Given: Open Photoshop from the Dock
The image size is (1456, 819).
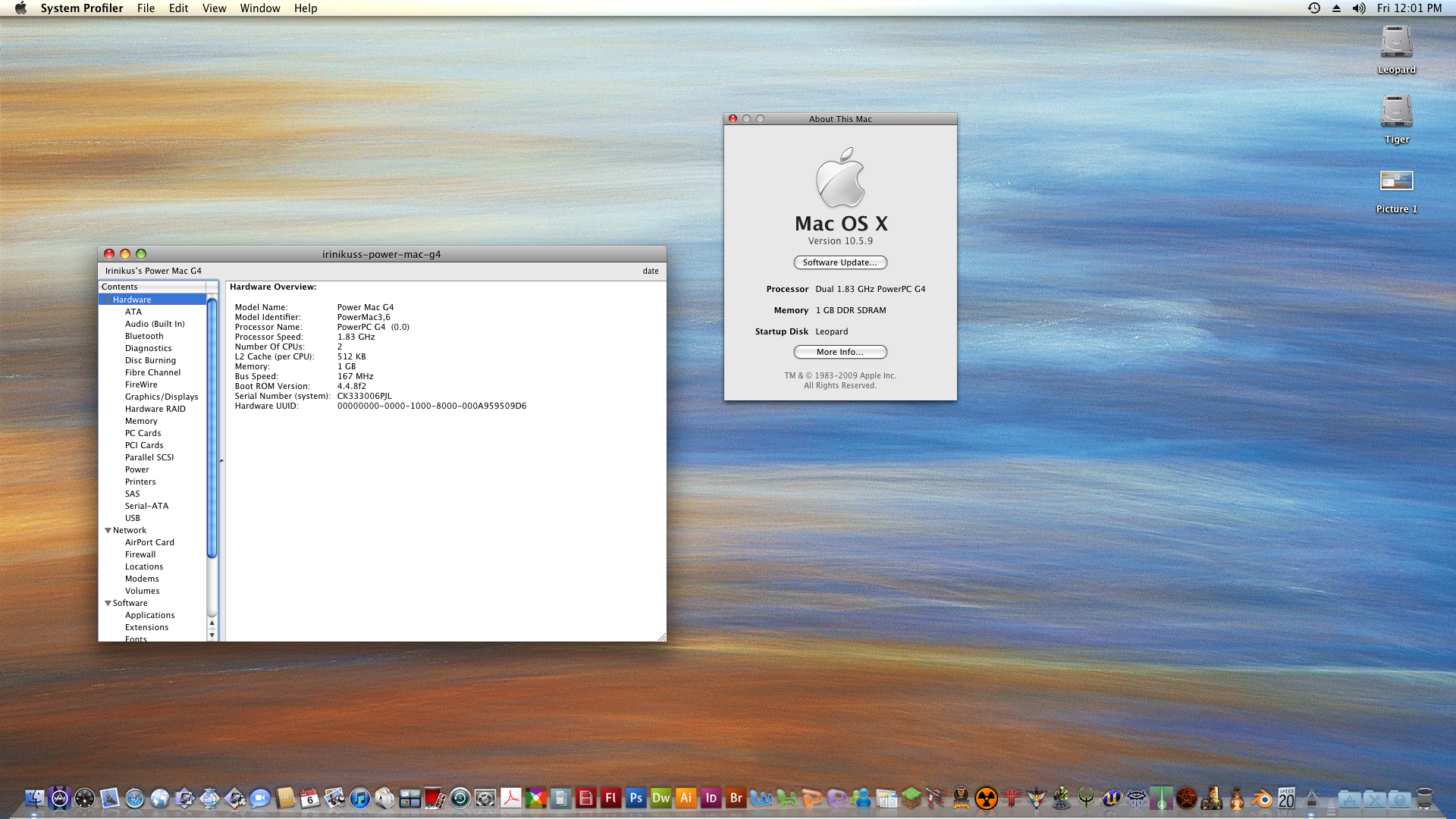Looking at the screenshot, I should (x=635, y=798).
